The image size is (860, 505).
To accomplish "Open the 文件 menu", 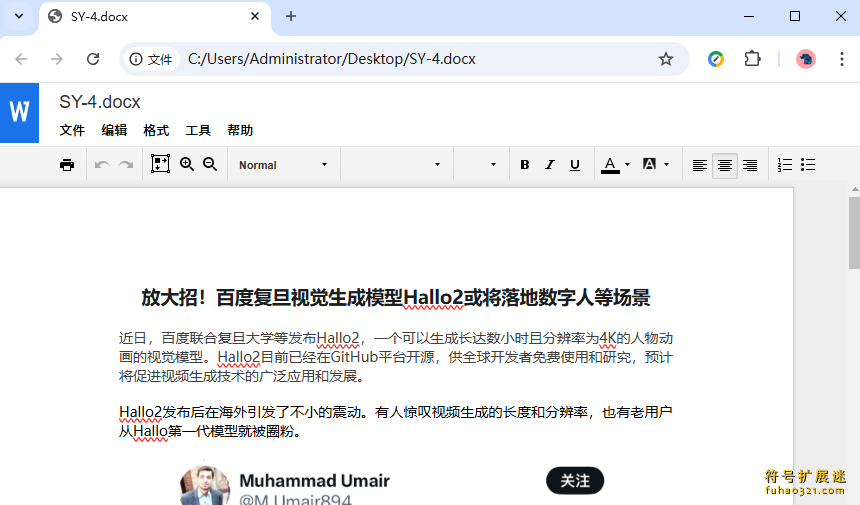I will click(72, 130).
